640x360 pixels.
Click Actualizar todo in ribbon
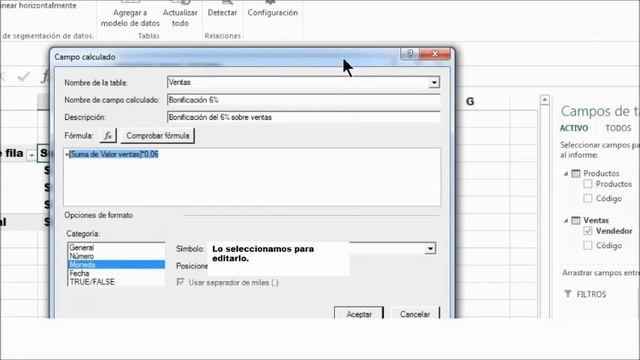[x=180, y=18]
